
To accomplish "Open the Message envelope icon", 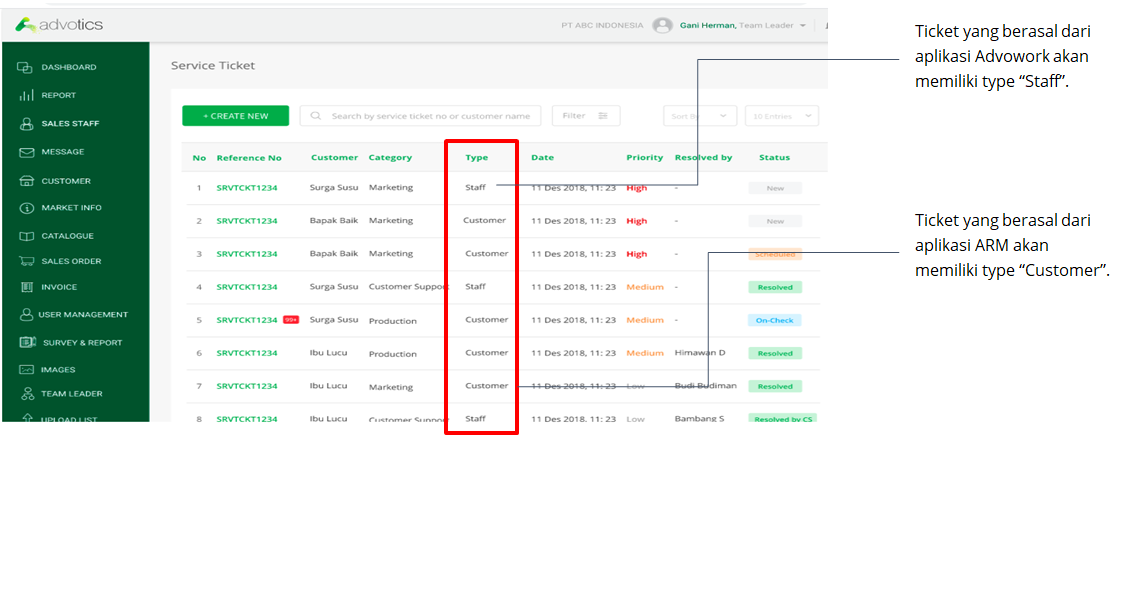I will 26,152.
